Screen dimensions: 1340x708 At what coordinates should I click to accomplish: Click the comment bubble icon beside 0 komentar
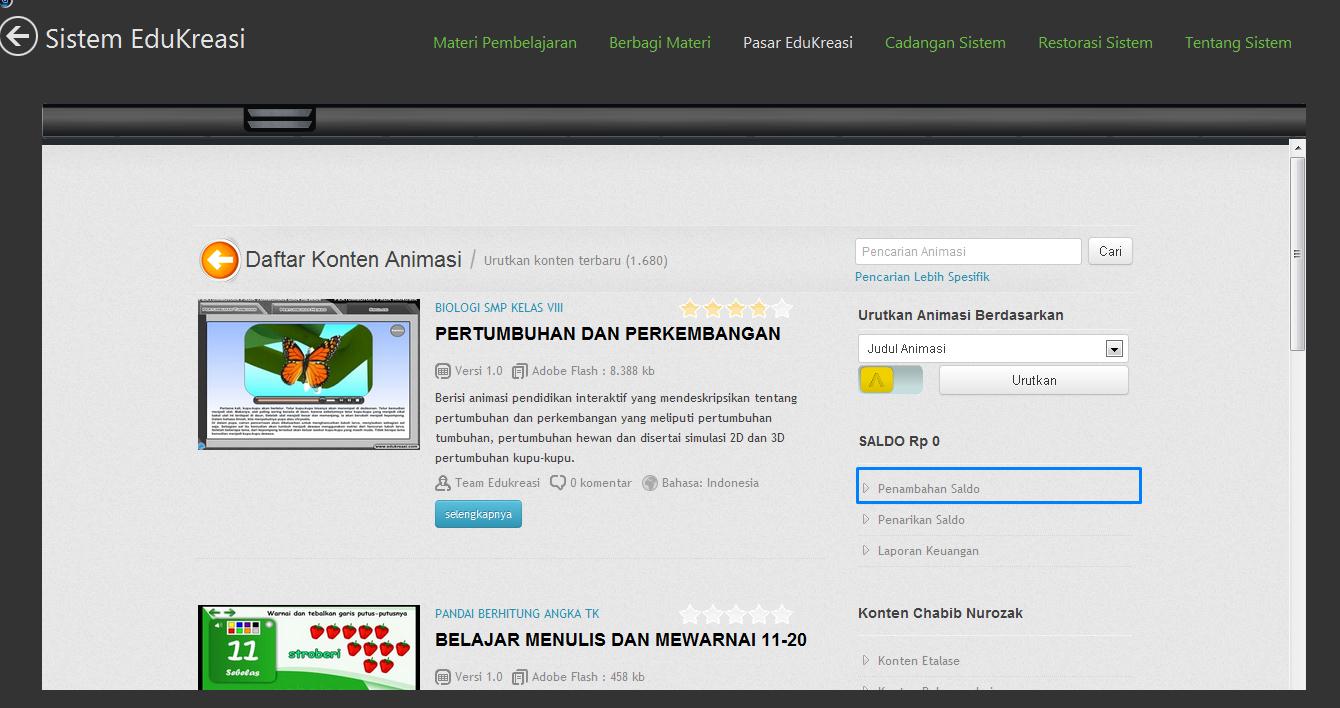pos(558,483)
